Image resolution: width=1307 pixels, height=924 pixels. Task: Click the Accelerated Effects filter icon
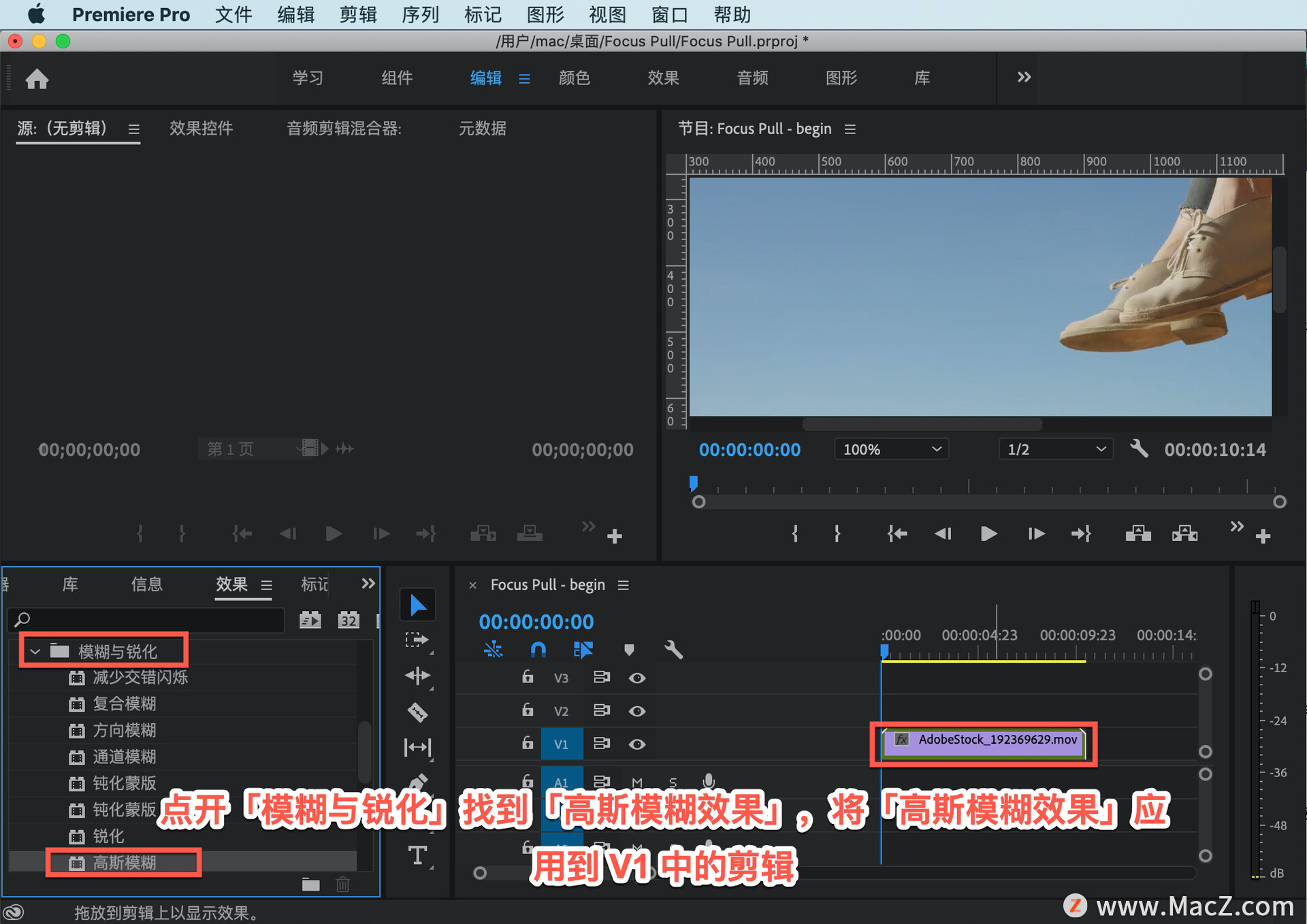pyautogui.click(x=310, y=619)
